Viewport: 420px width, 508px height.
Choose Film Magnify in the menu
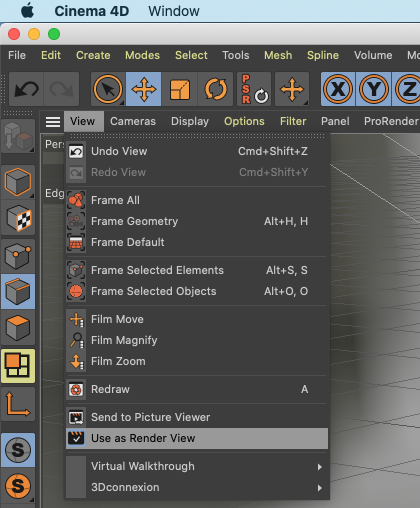coord(197,340)
